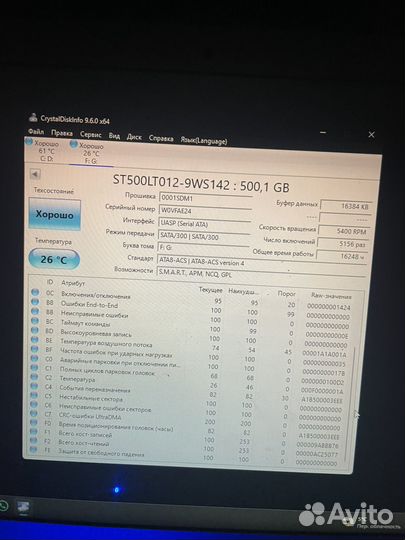Image resolution: width=405 pixels, height=540 pixels.
Task: Click the Буфер данных value 16384 KB
Action: pyautogui.click(x=346, y=206)
